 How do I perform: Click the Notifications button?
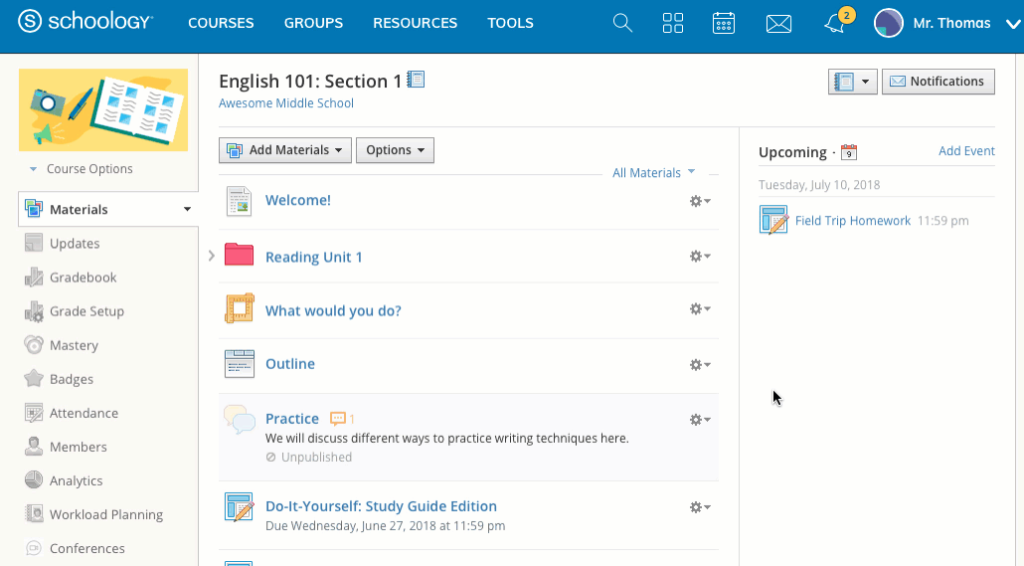937,81
